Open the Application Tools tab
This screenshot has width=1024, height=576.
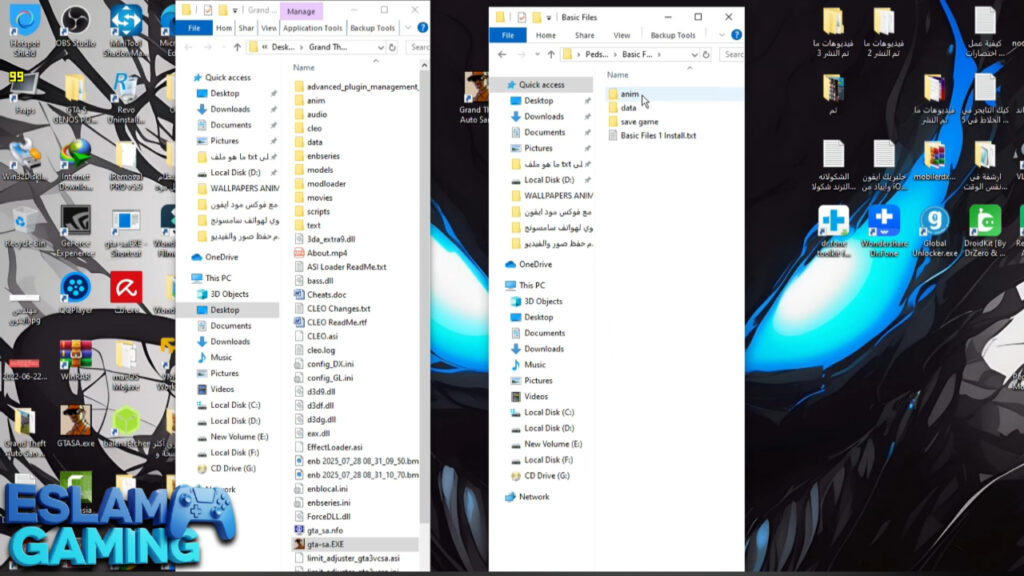[312, 28]
